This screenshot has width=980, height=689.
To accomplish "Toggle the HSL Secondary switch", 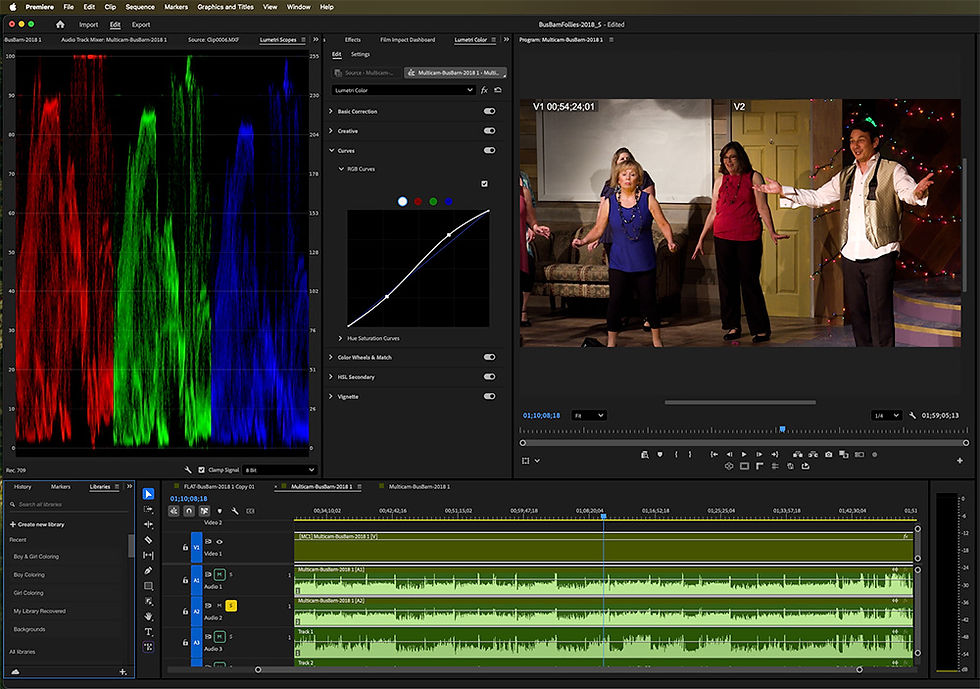I will 489,376.
